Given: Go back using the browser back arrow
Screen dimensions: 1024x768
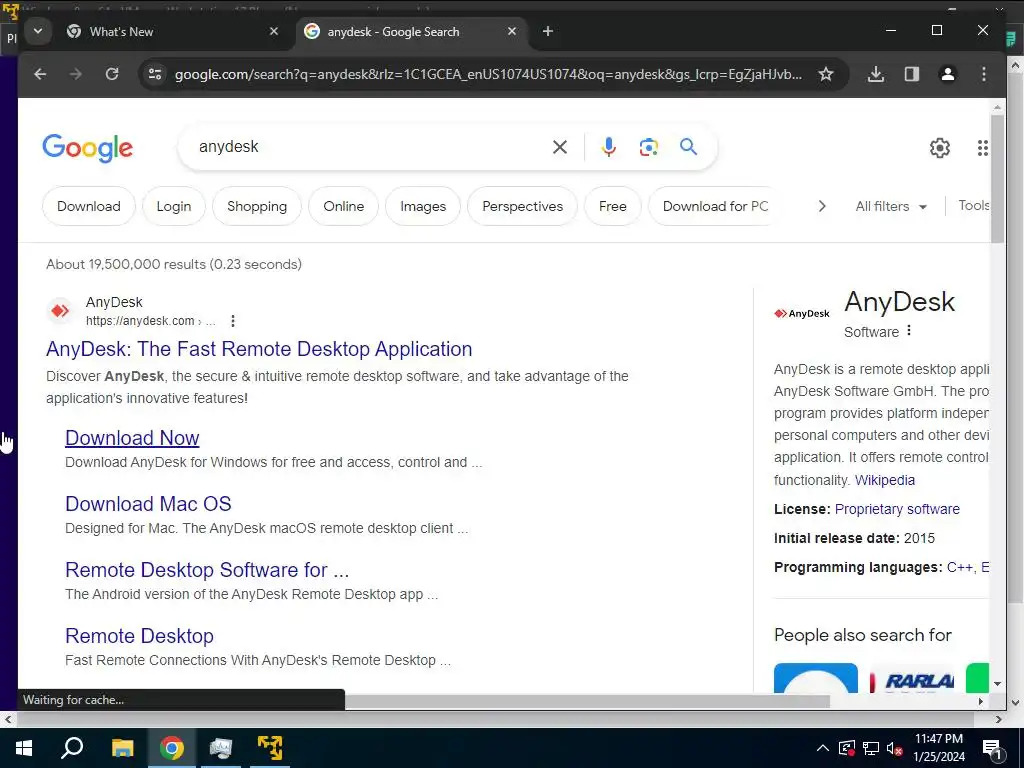Looking at the screenshot, I should tap(40, 74).
